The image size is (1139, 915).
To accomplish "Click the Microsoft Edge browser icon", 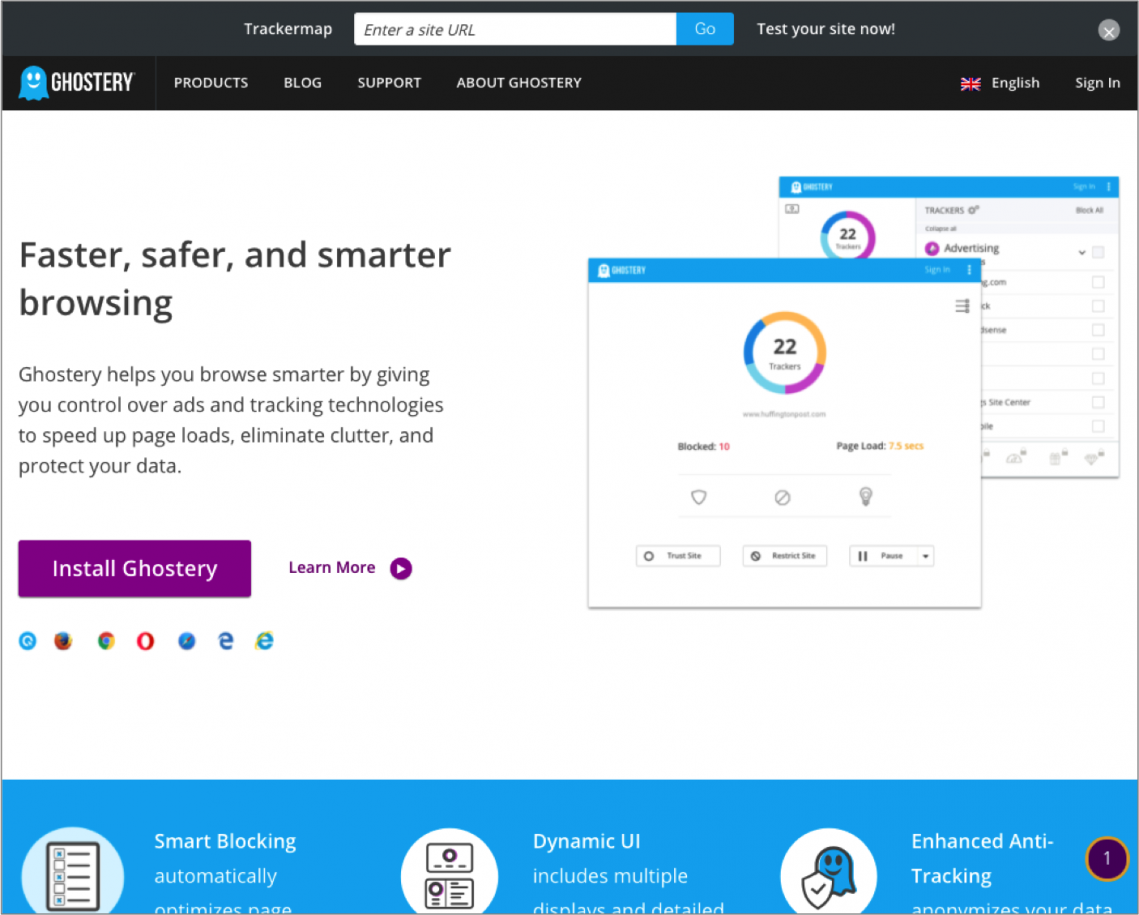I will (226, 641).
